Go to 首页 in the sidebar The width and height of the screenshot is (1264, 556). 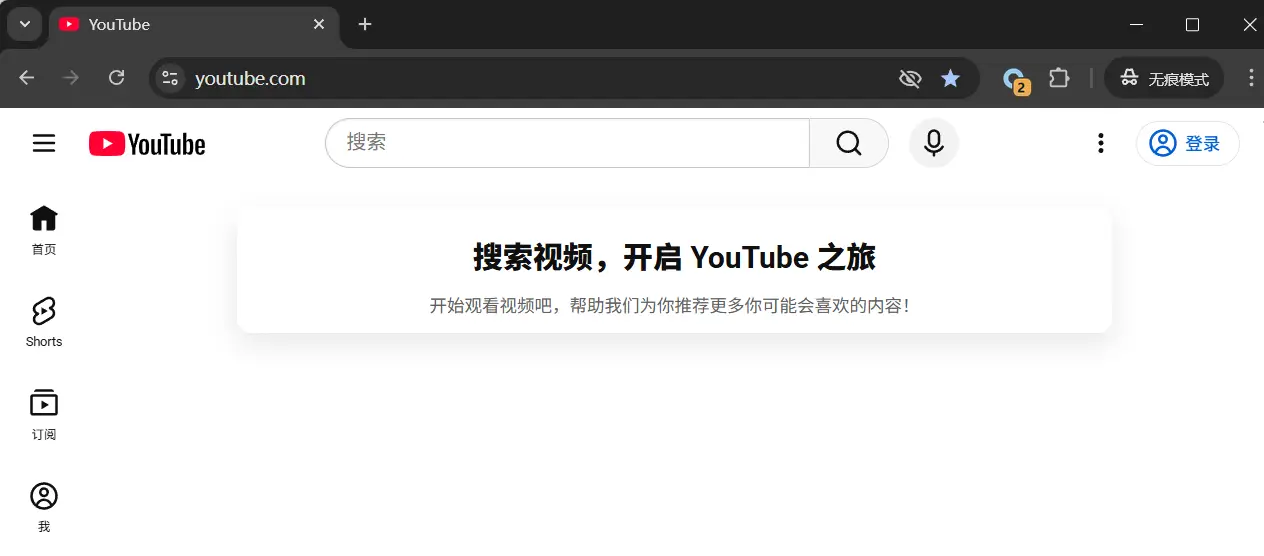tap(44, 230)
